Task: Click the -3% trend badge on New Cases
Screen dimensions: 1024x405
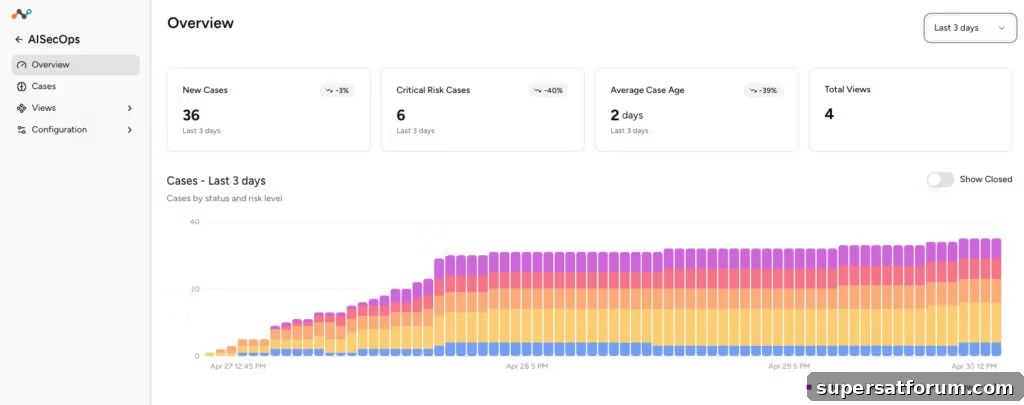Action: tap(337, 90)
